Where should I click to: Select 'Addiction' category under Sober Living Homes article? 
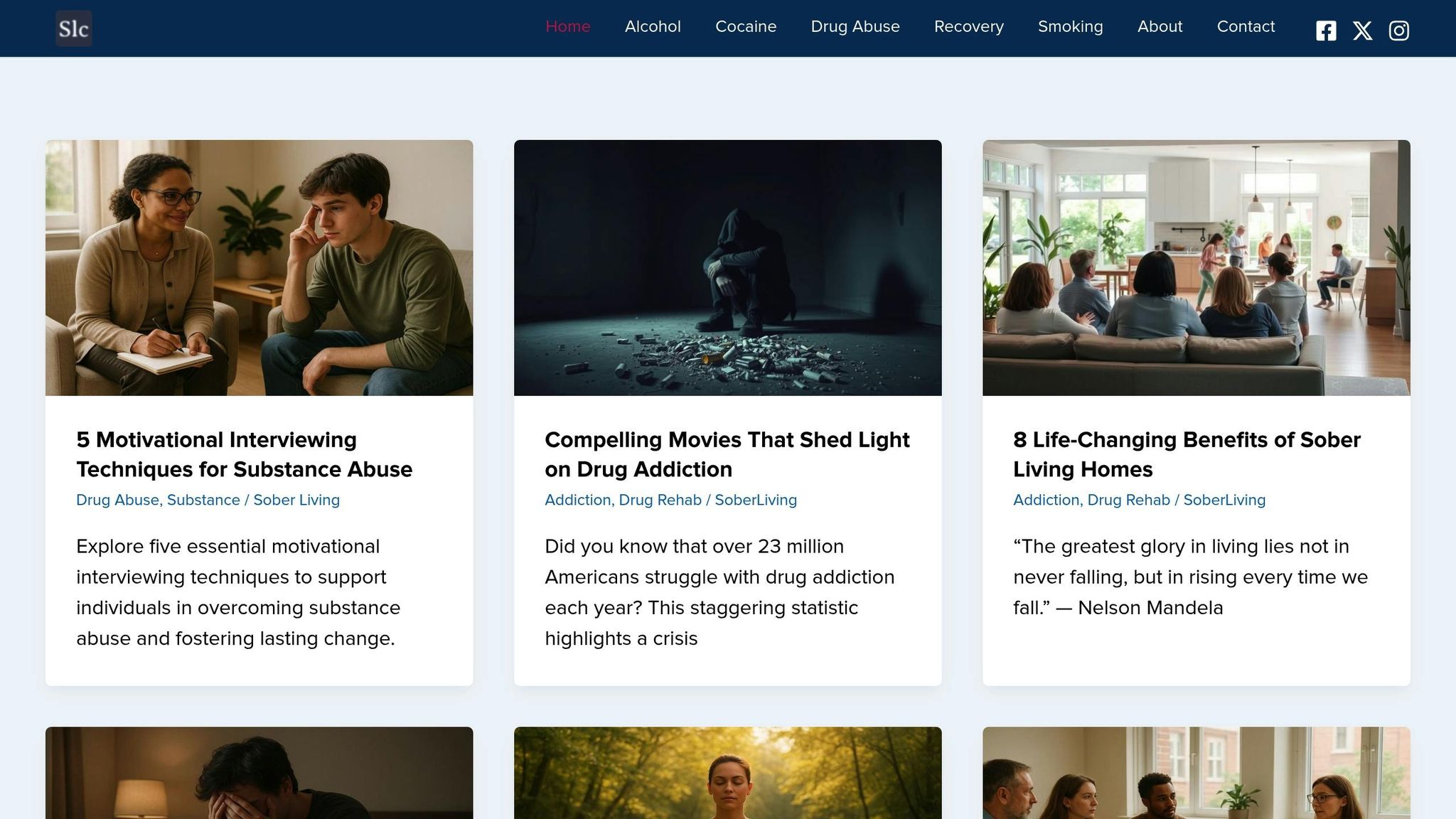click(1046, 500)
